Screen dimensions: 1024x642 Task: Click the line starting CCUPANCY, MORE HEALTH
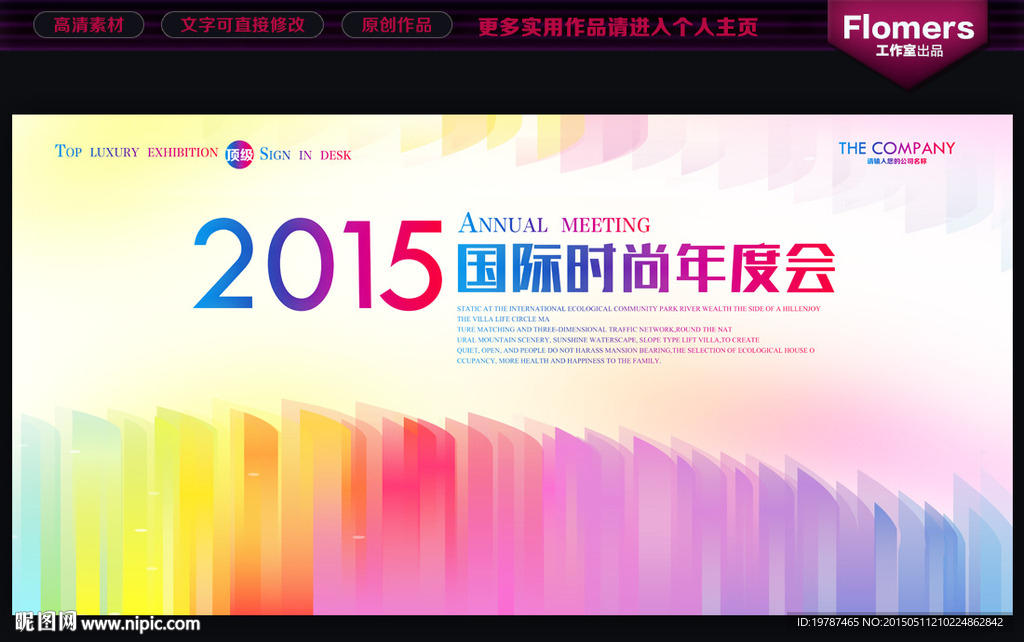[558, 361]
